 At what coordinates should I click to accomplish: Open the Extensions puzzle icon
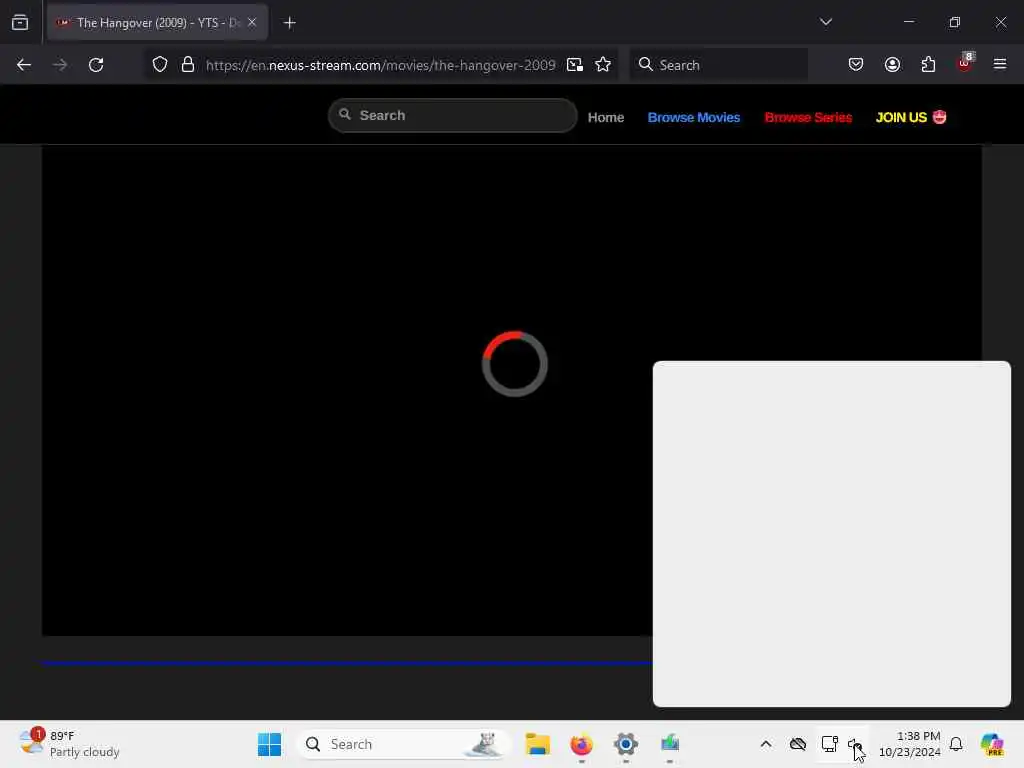pyautogui.click(x=928, y=64)
